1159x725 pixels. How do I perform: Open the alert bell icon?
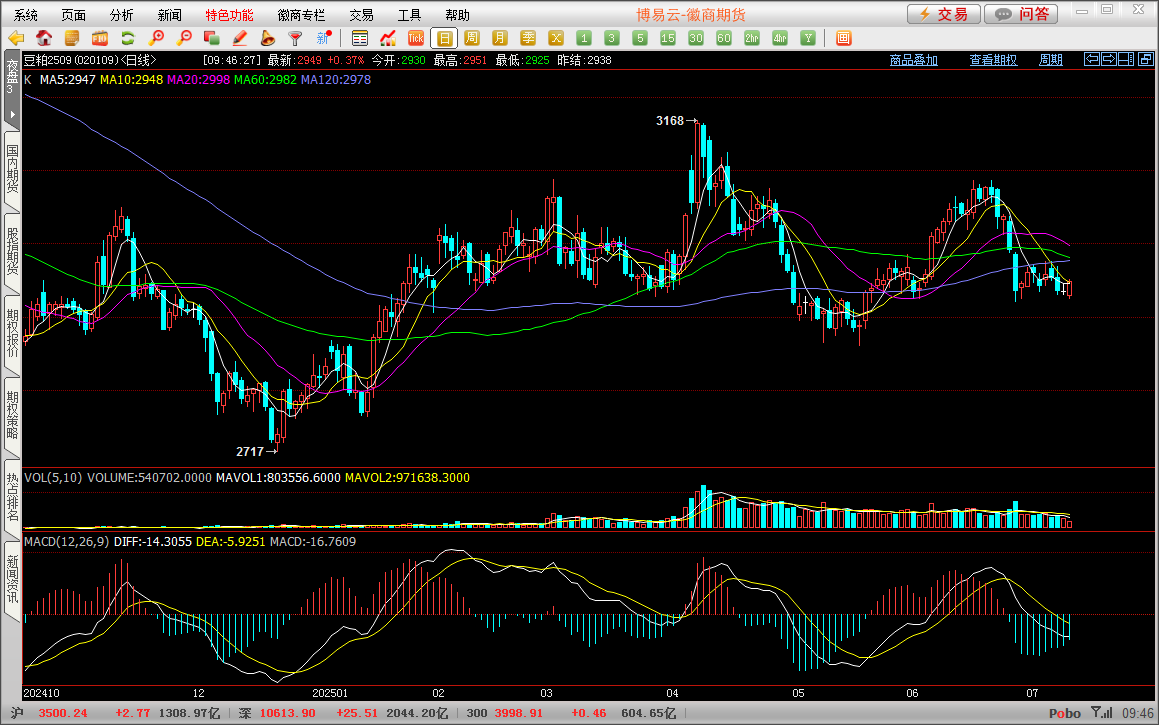coord(268,38)
